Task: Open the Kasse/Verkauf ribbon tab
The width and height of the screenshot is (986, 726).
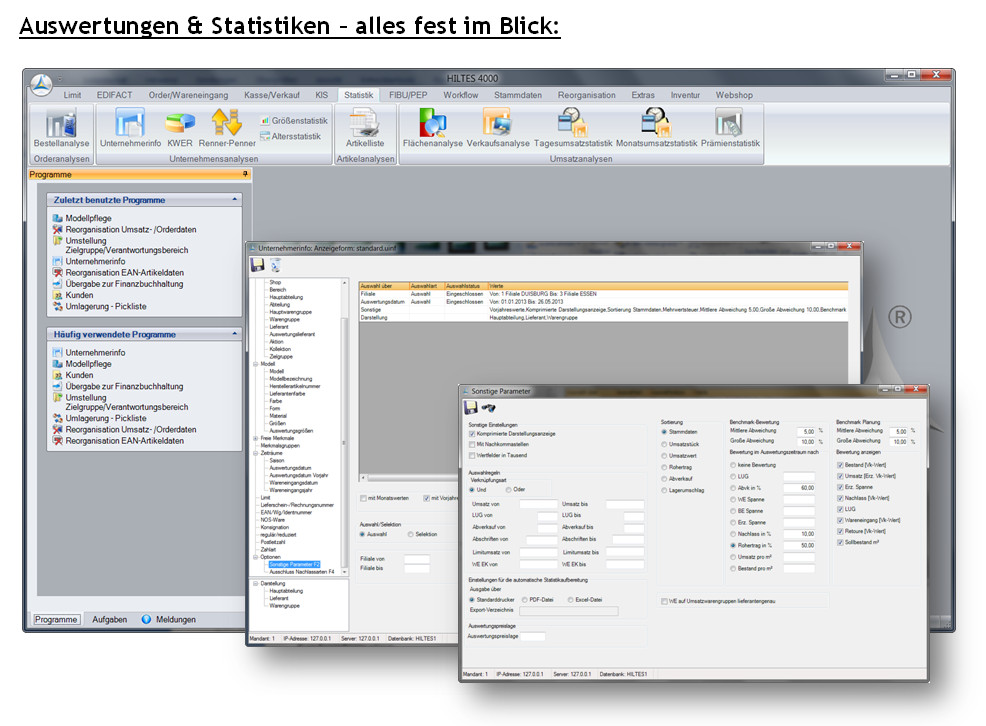Action: coord(271,95)
